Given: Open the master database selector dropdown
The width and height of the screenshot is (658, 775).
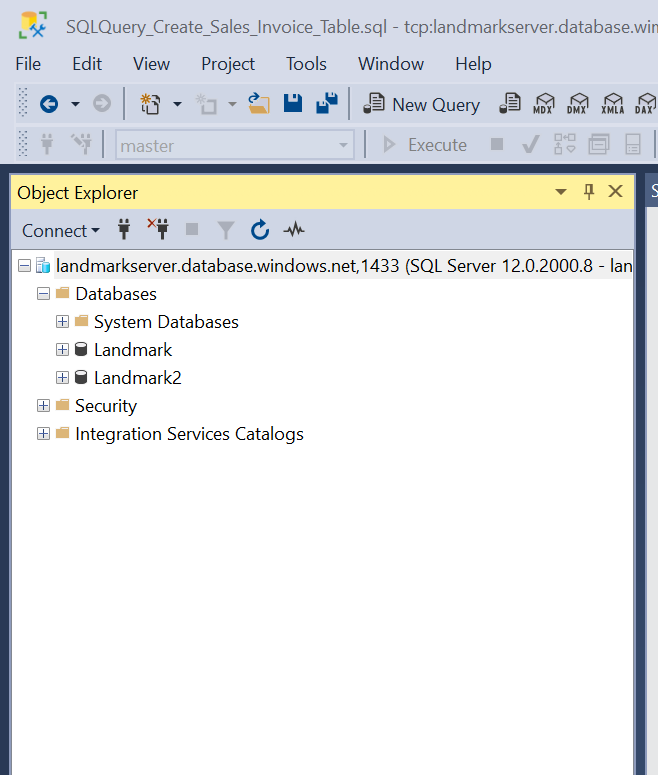Looking at the screenshot, I should coord(344,146).
